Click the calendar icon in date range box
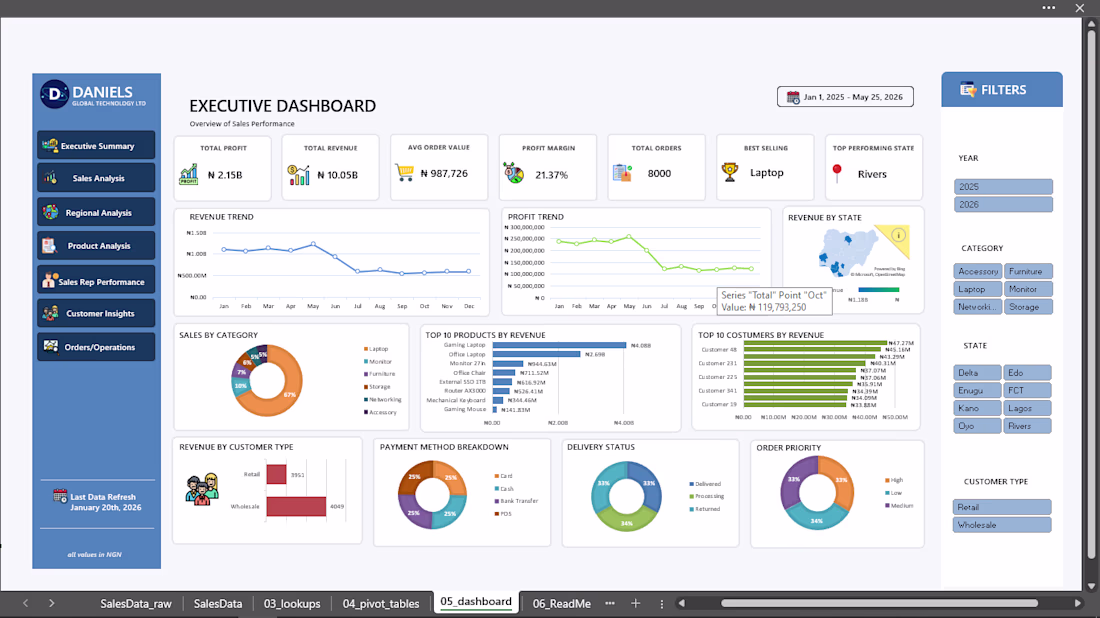 coord(793,98)
